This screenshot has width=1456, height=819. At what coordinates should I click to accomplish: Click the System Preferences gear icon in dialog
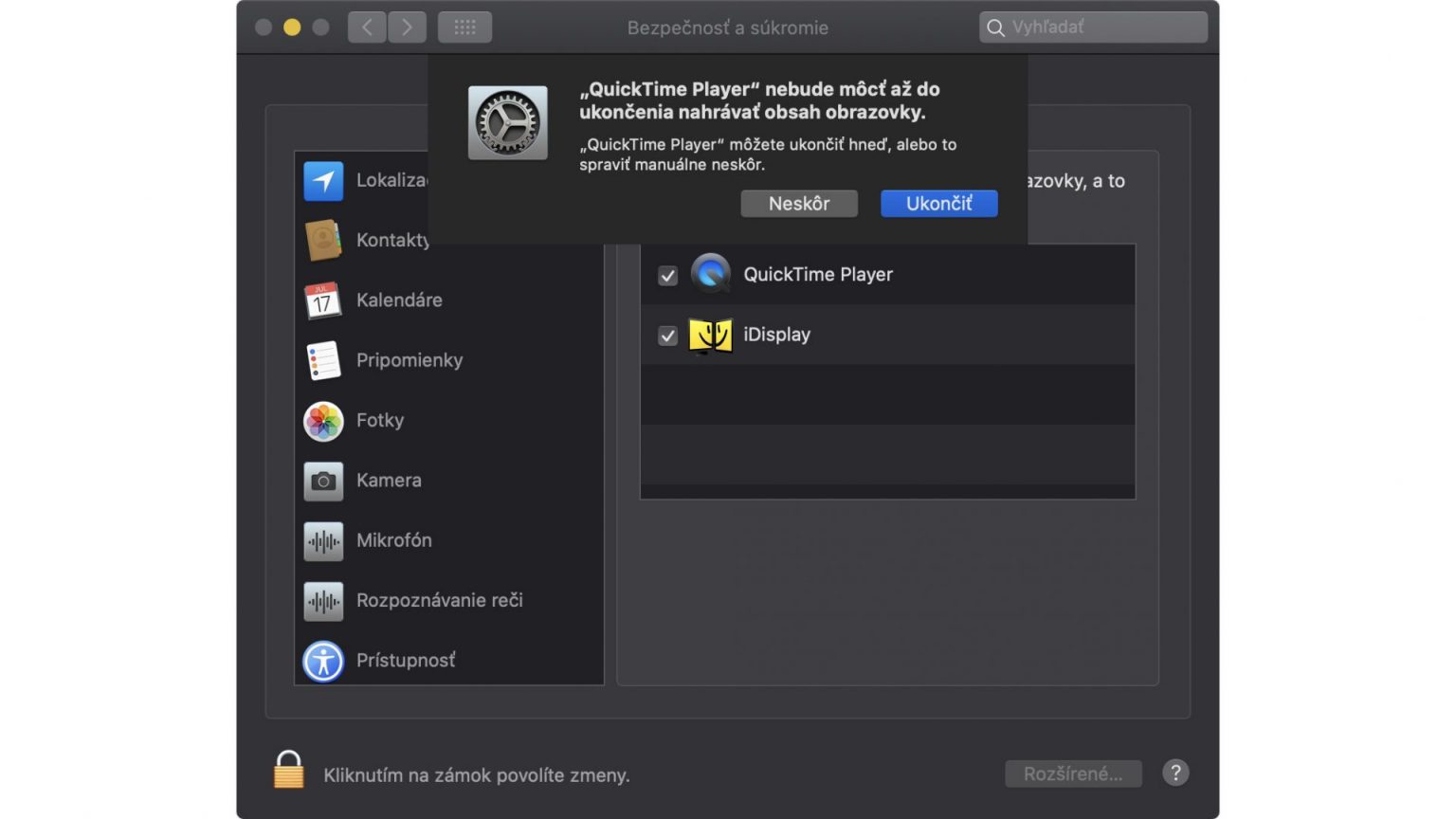tap(507, 123)
